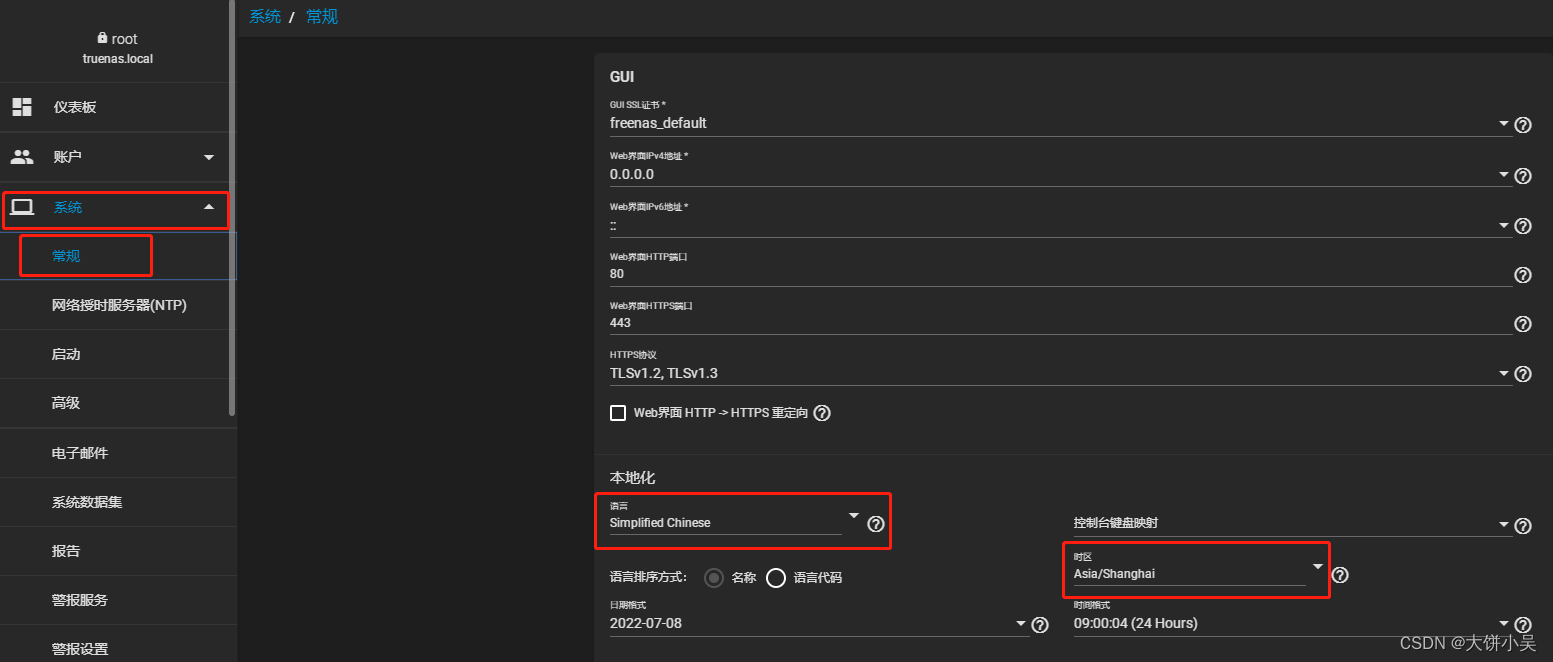Screen dimensions: 1553x662
Task: Open help for Web界面HTTPS端口 field
Action: [x=1523, y=324]
